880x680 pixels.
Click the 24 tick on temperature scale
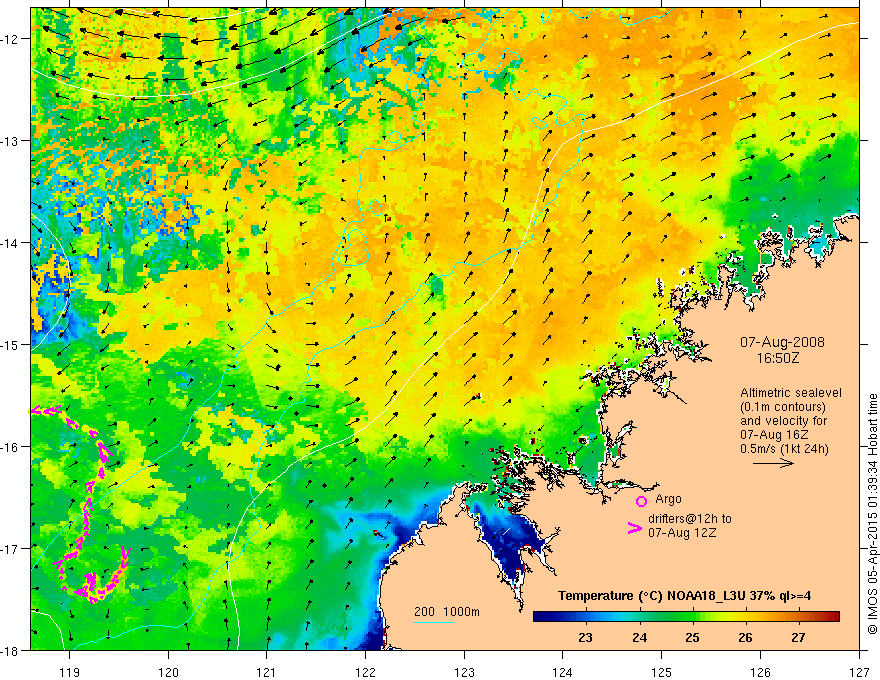(639, 637)
